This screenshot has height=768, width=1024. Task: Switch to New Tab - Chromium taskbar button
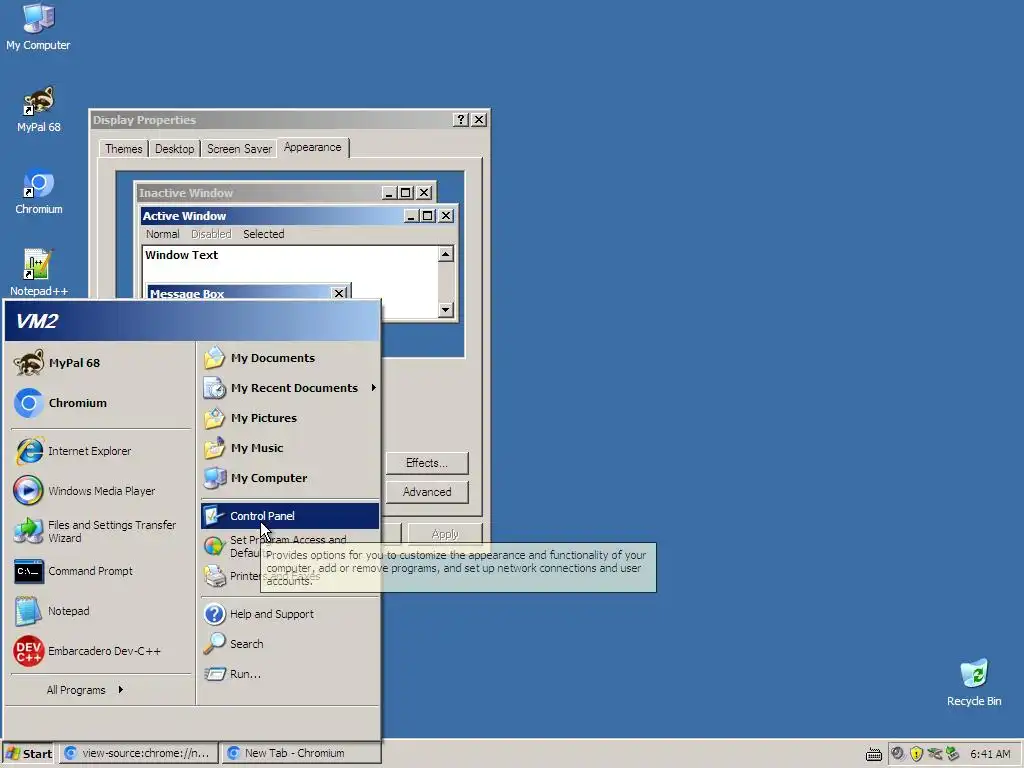click(x=301, y=753)
